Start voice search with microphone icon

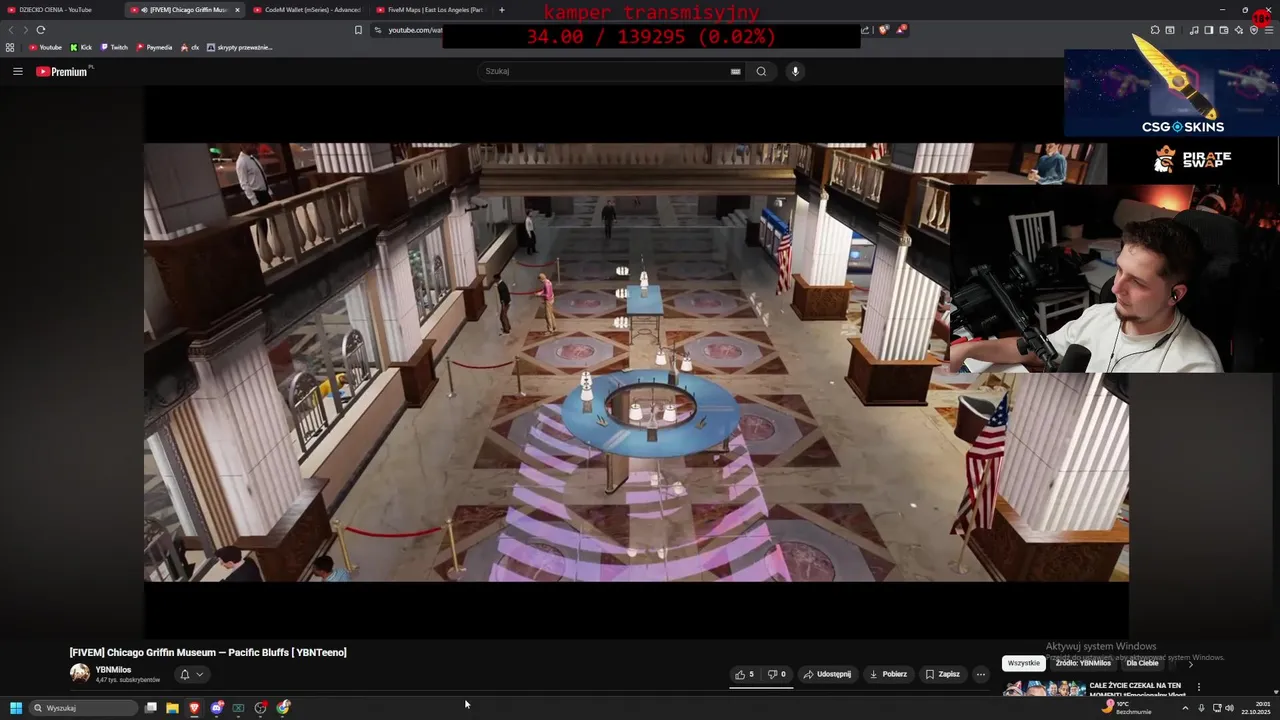795,71
